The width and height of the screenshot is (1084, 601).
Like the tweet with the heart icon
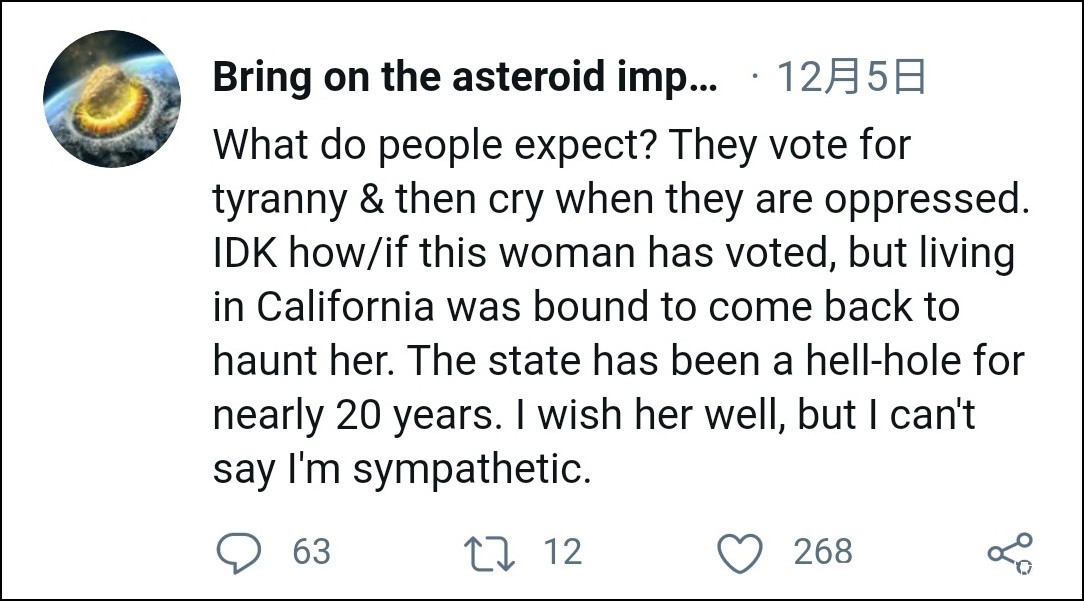click(x=741, y=552)
